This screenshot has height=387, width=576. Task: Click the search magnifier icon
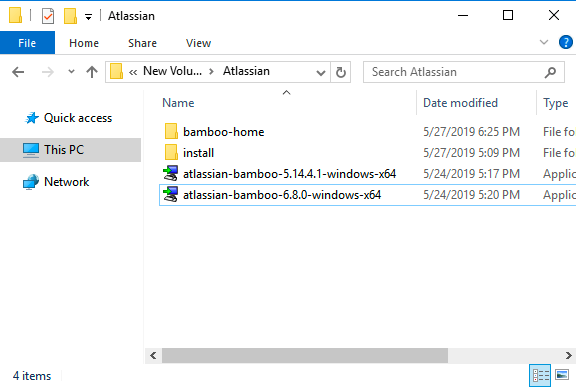click(550, 72)
